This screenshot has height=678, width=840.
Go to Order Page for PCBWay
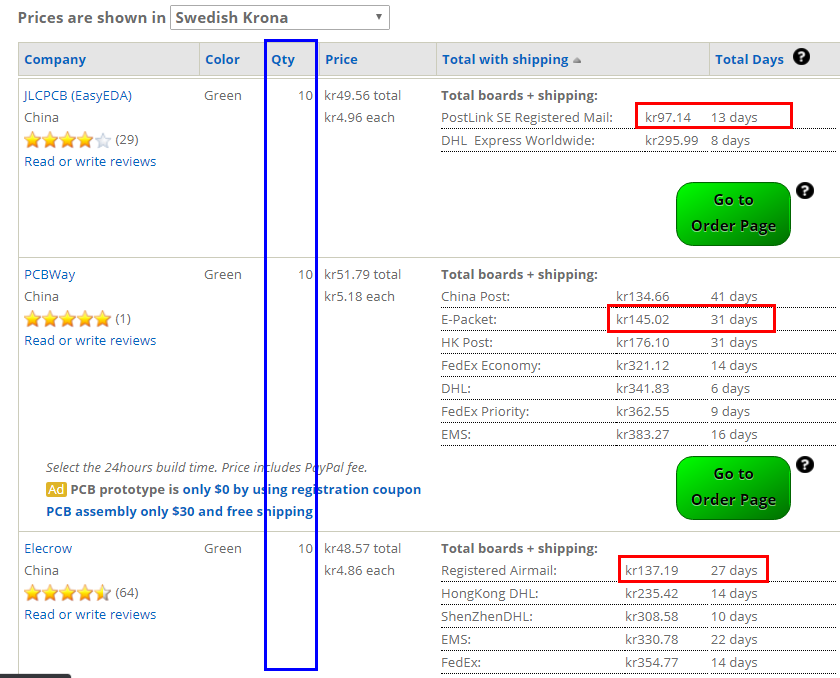pos(733,488)
